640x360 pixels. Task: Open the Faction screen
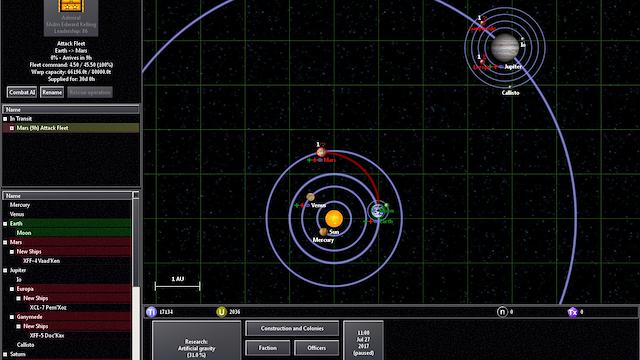[268, 348]
